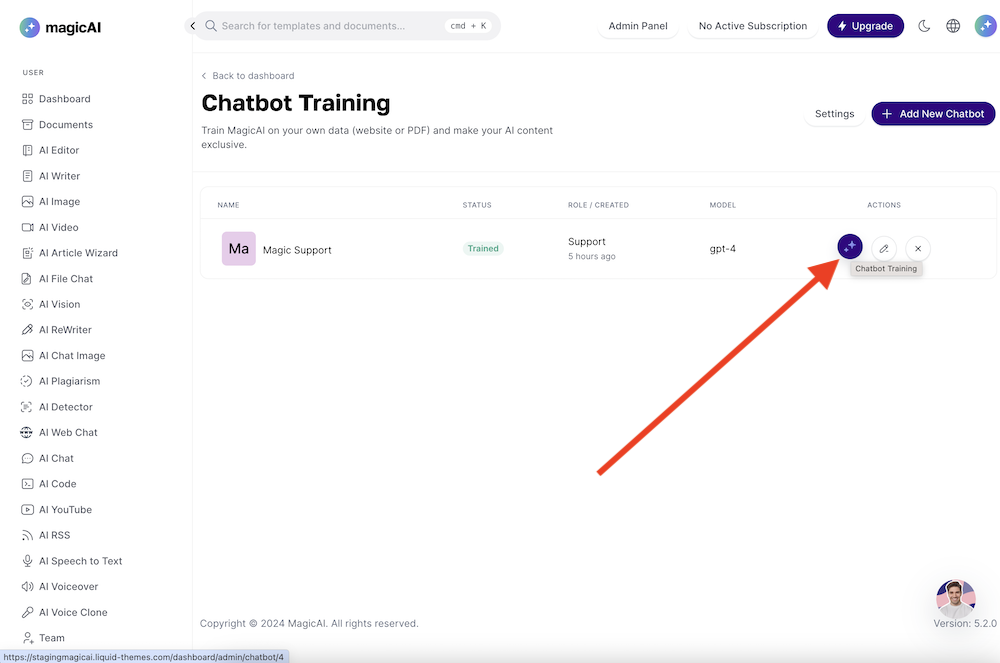Image resolution: width=1000 pixels, height=663 pixels.
Task: Click the Upgrade button
Action: [865, 26]
